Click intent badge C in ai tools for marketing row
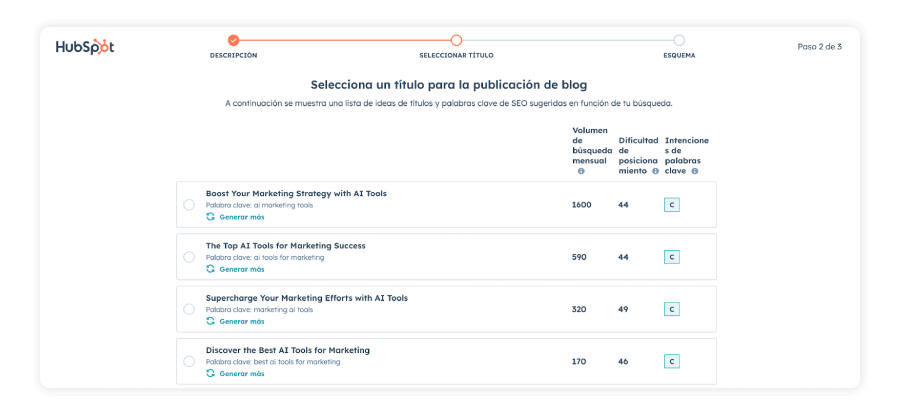901x416 pixels. 672,257
